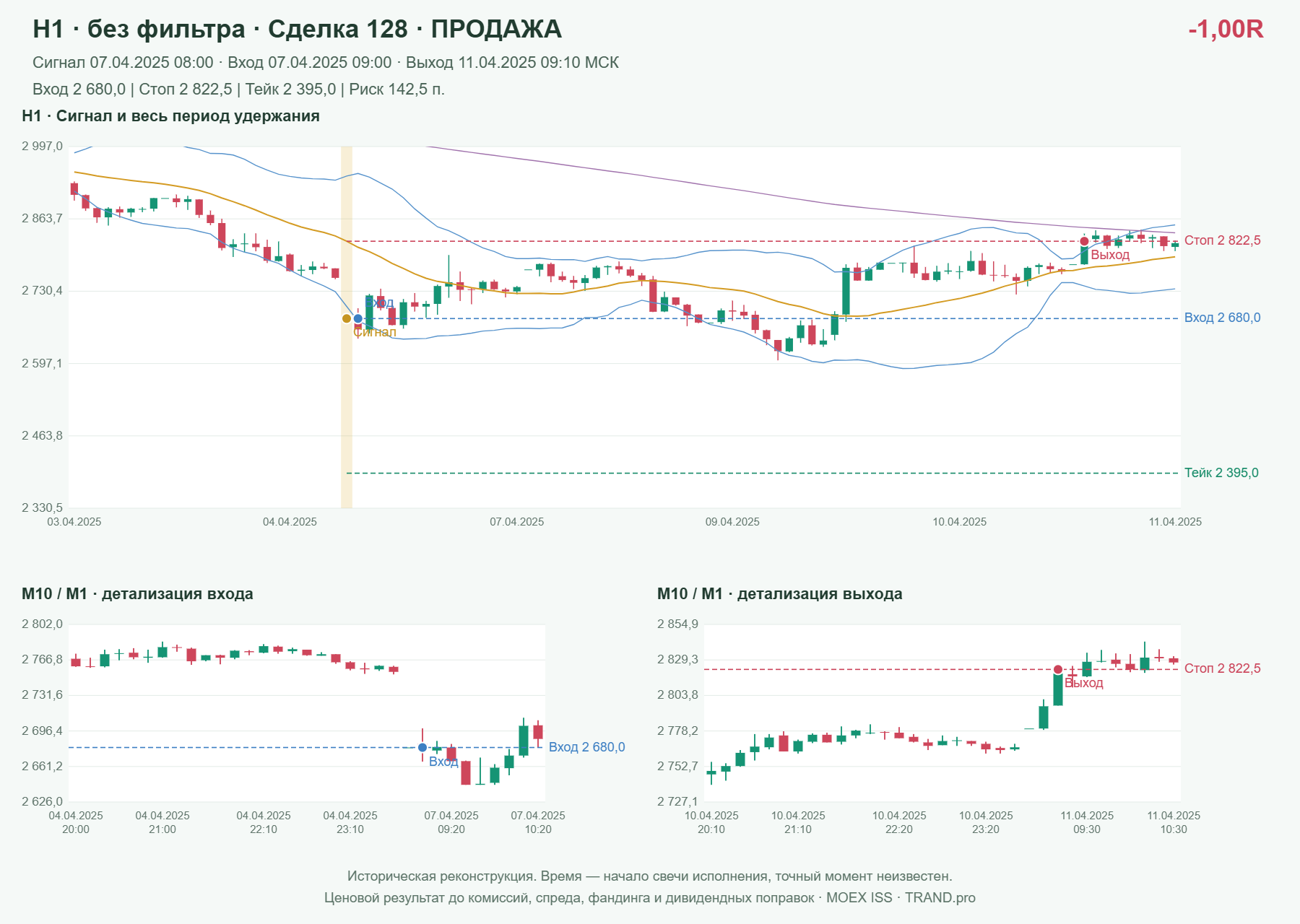Click the red exit dot in exit detail chart

click(x=1058, y=669)
